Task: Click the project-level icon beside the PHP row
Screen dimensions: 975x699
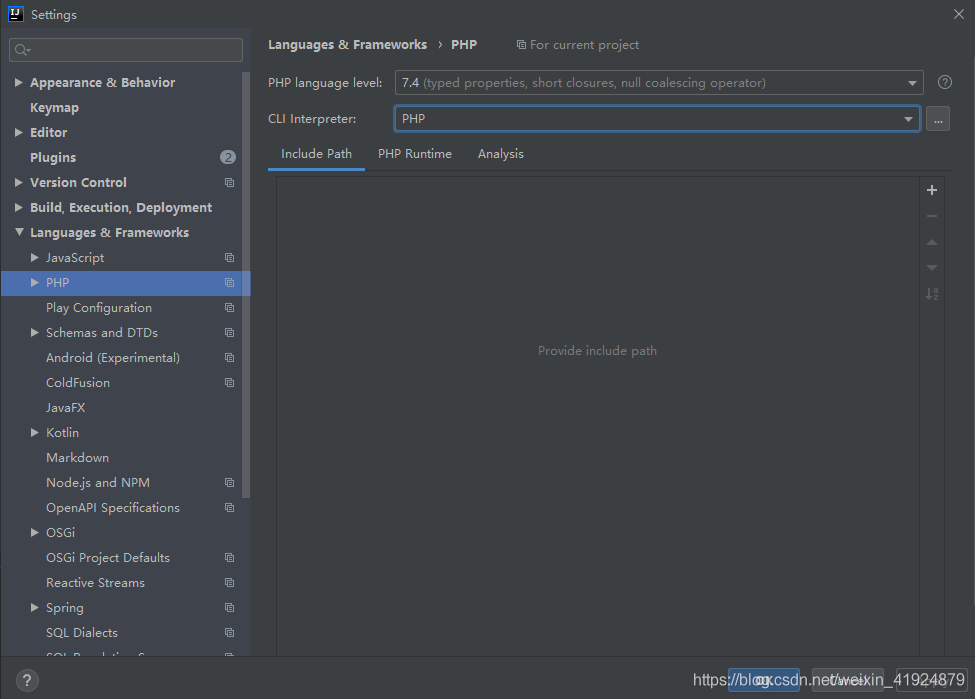Action: pos(229,282)
